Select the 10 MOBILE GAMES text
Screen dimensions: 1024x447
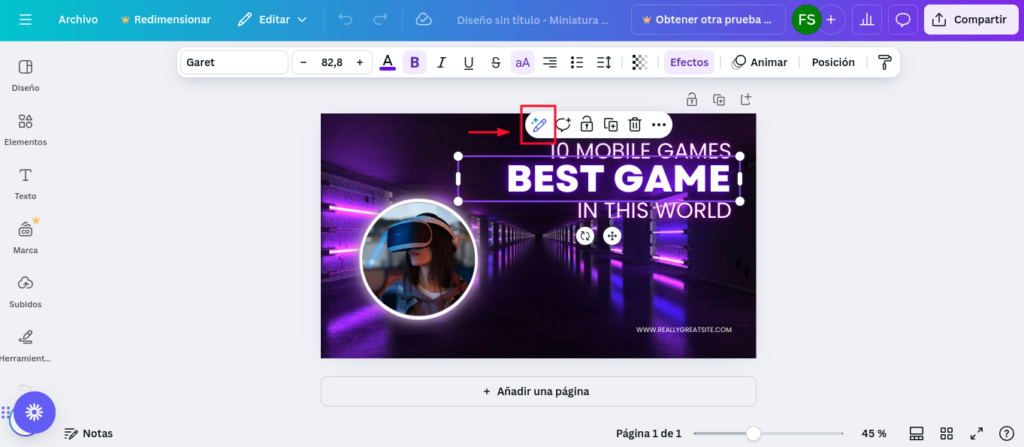click(641, 151)
